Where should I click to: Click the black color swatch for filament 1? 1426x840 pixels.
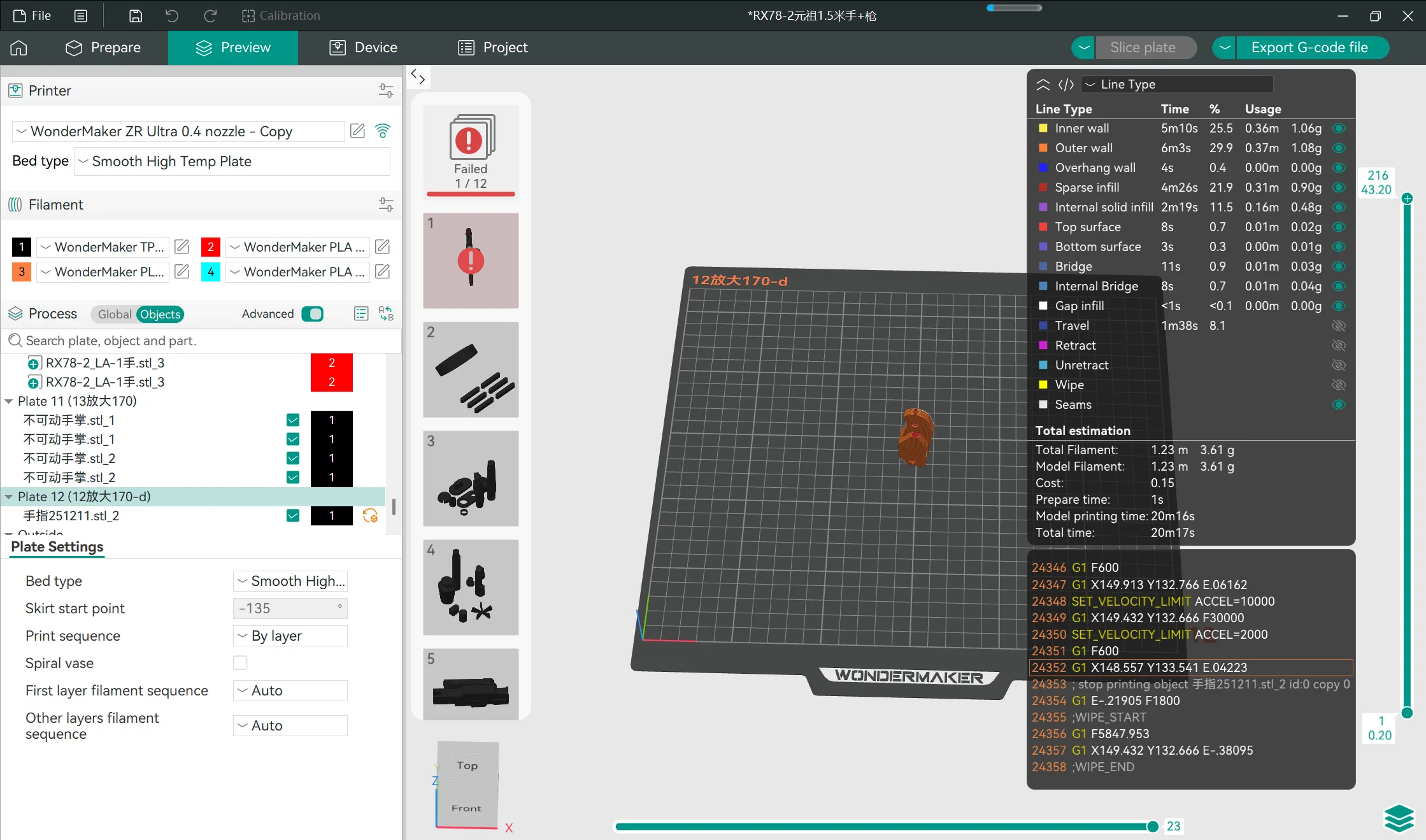22,246
